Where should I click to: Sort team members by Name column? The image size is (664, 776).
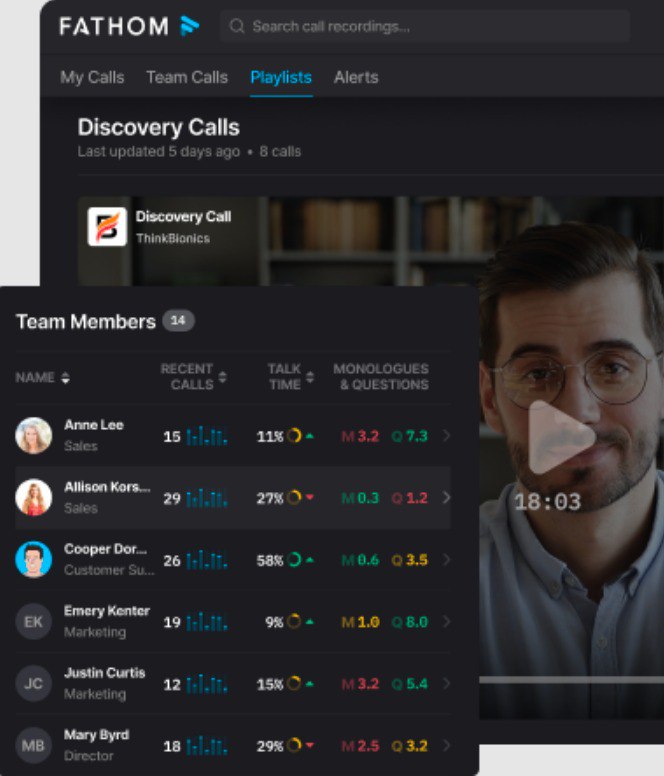pyautogui.click(x=65, y=378)
